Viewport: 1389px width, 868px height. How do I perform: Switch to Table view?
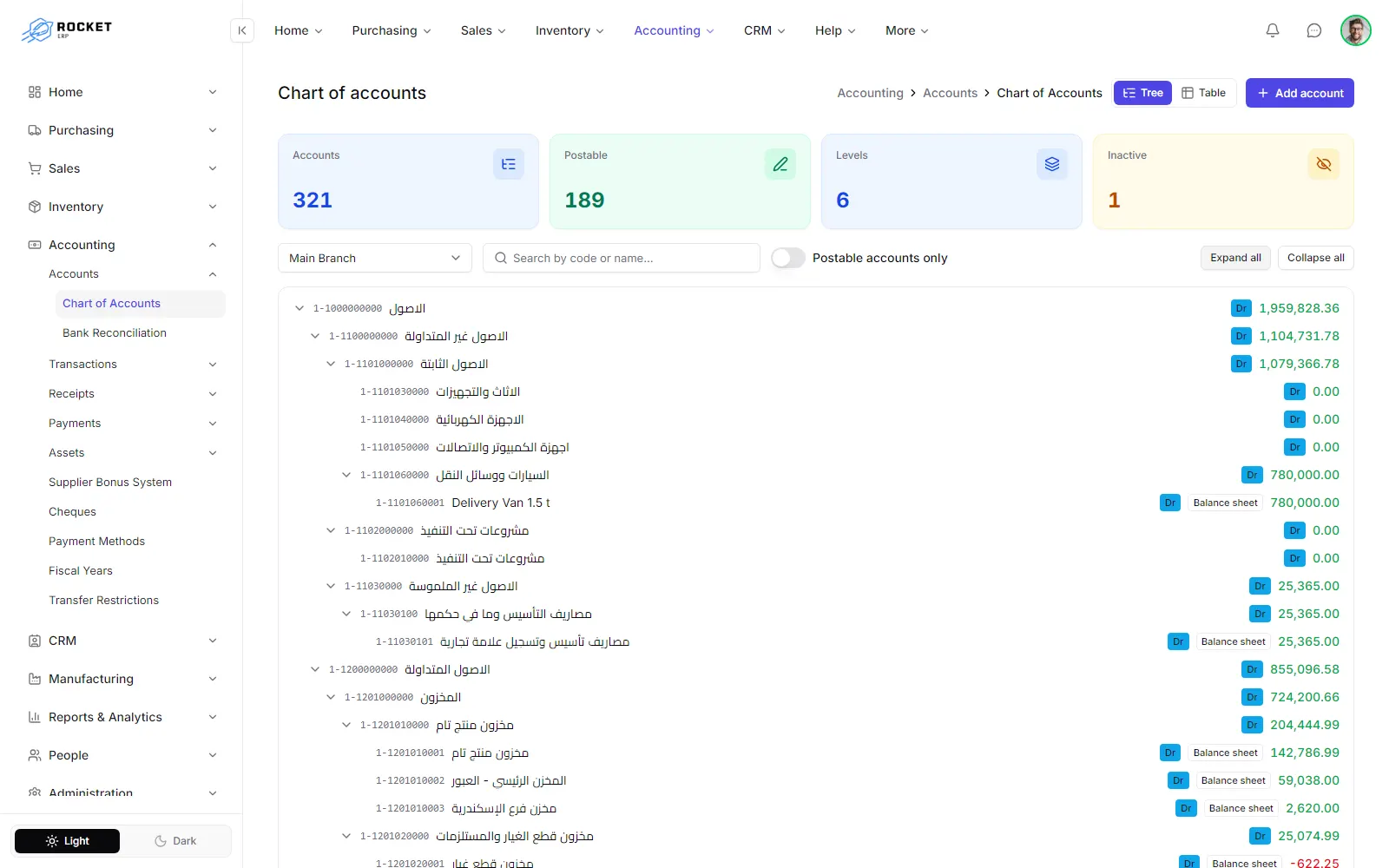1204,93
